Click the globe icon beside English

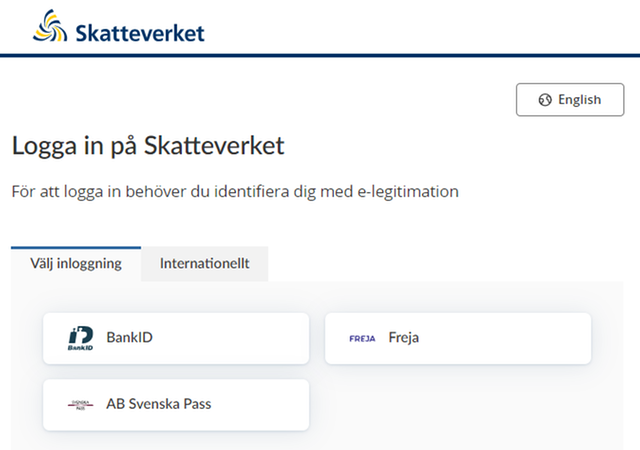pos(545,100)
